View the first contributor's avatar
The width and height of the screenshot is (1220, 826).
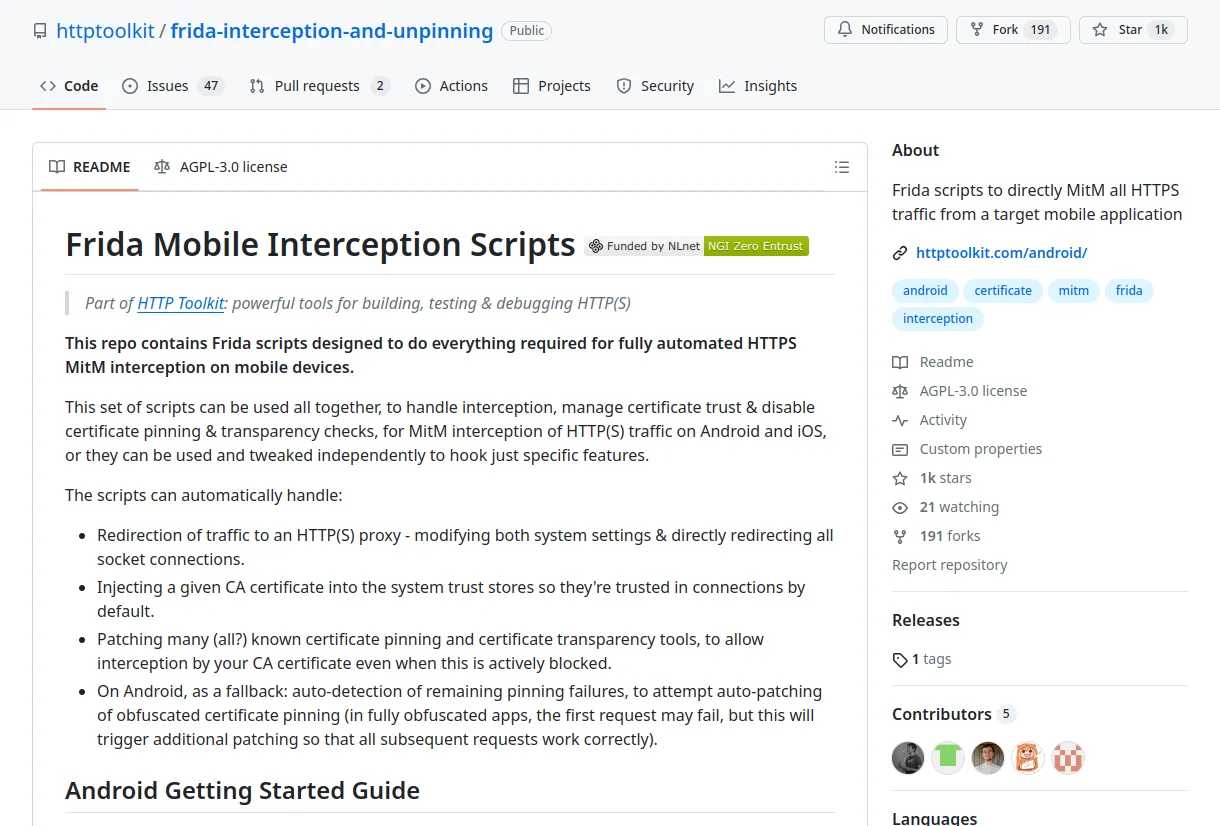pos(908,758)
